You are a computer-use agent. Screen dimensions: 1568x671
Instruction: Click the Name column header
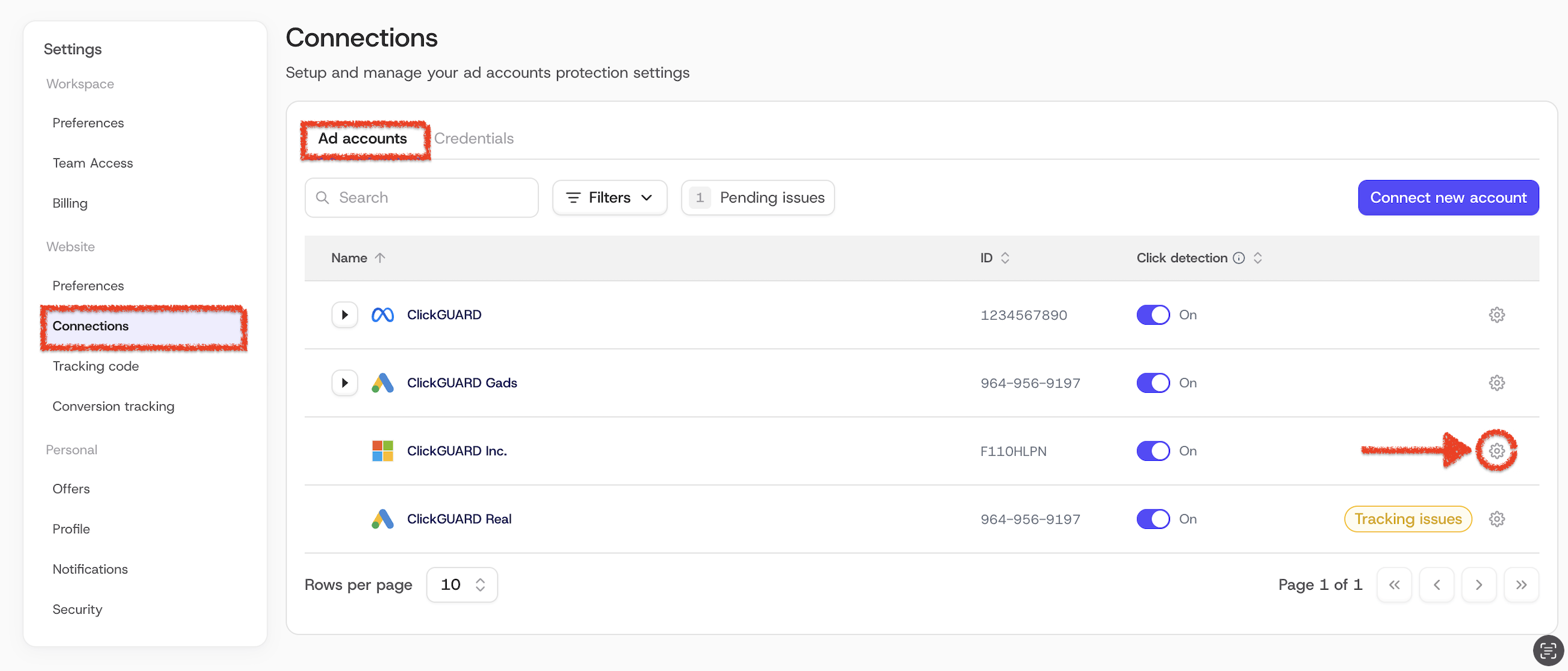point(349,258)
